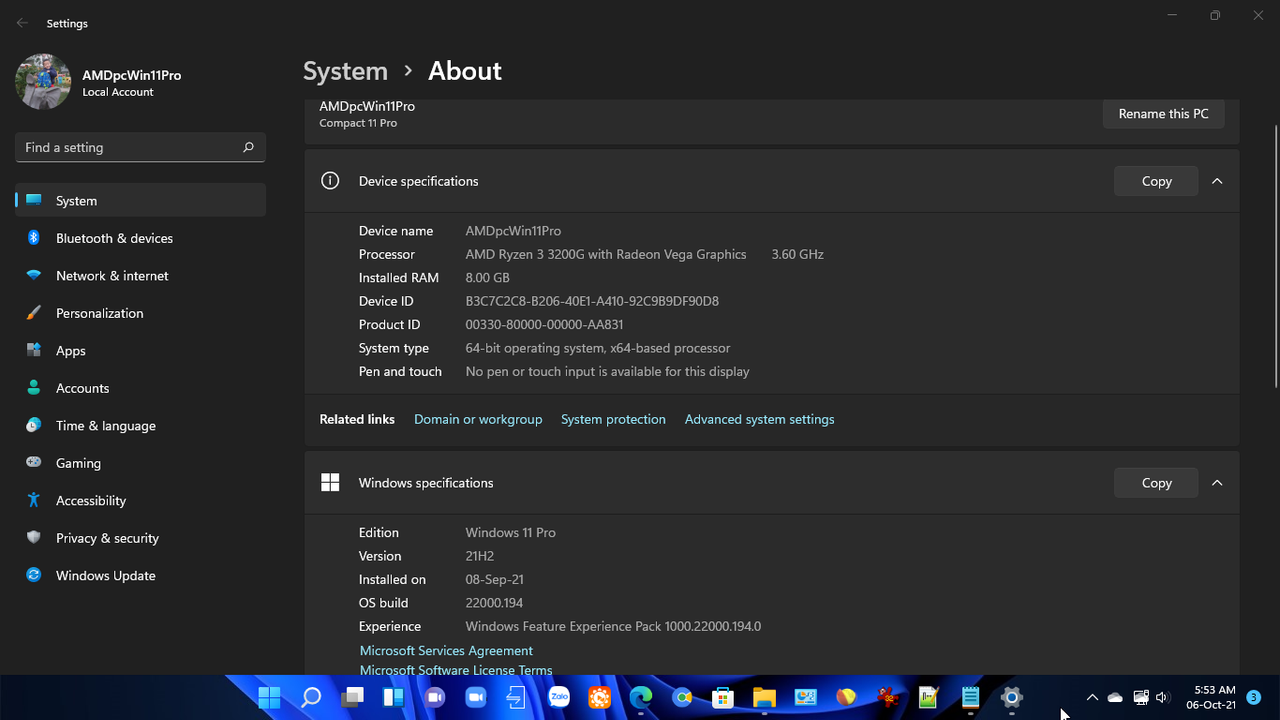1280x720 pixels.
Task: Open the System settings category
Action: [x=140, y=200]
